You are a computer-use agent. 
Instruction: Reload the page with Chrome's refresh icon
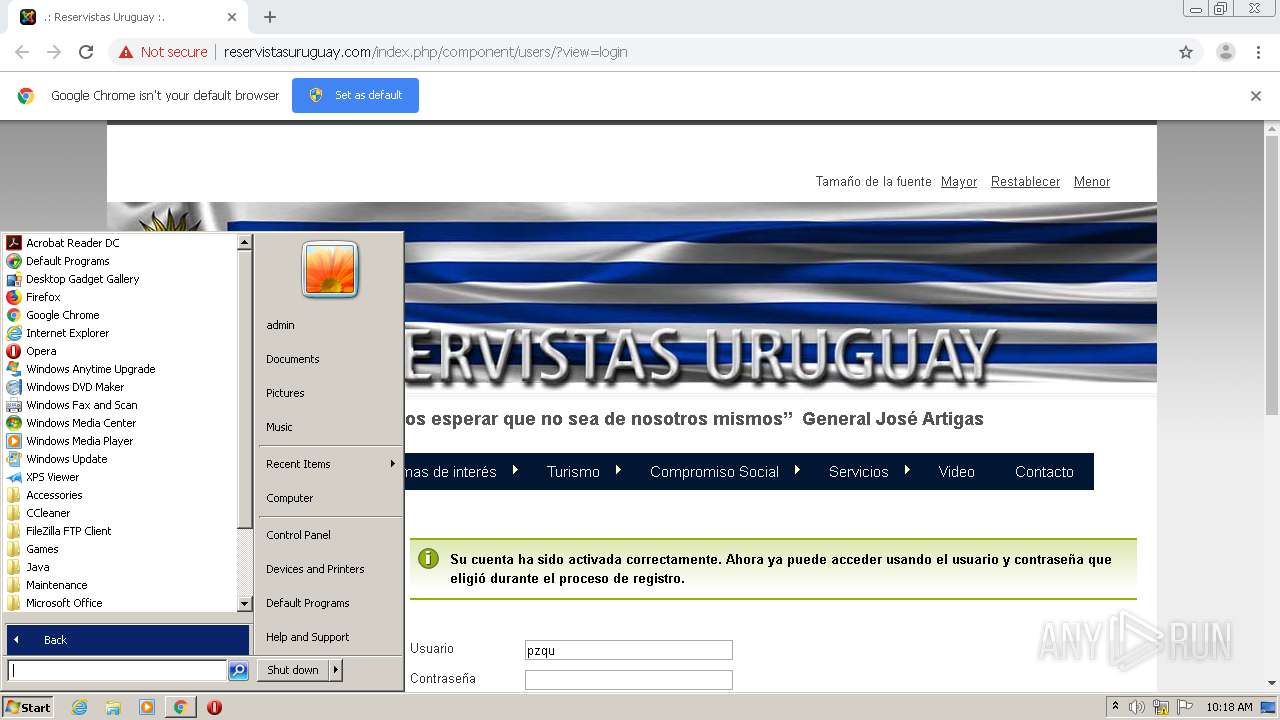[x=86, y=52]
